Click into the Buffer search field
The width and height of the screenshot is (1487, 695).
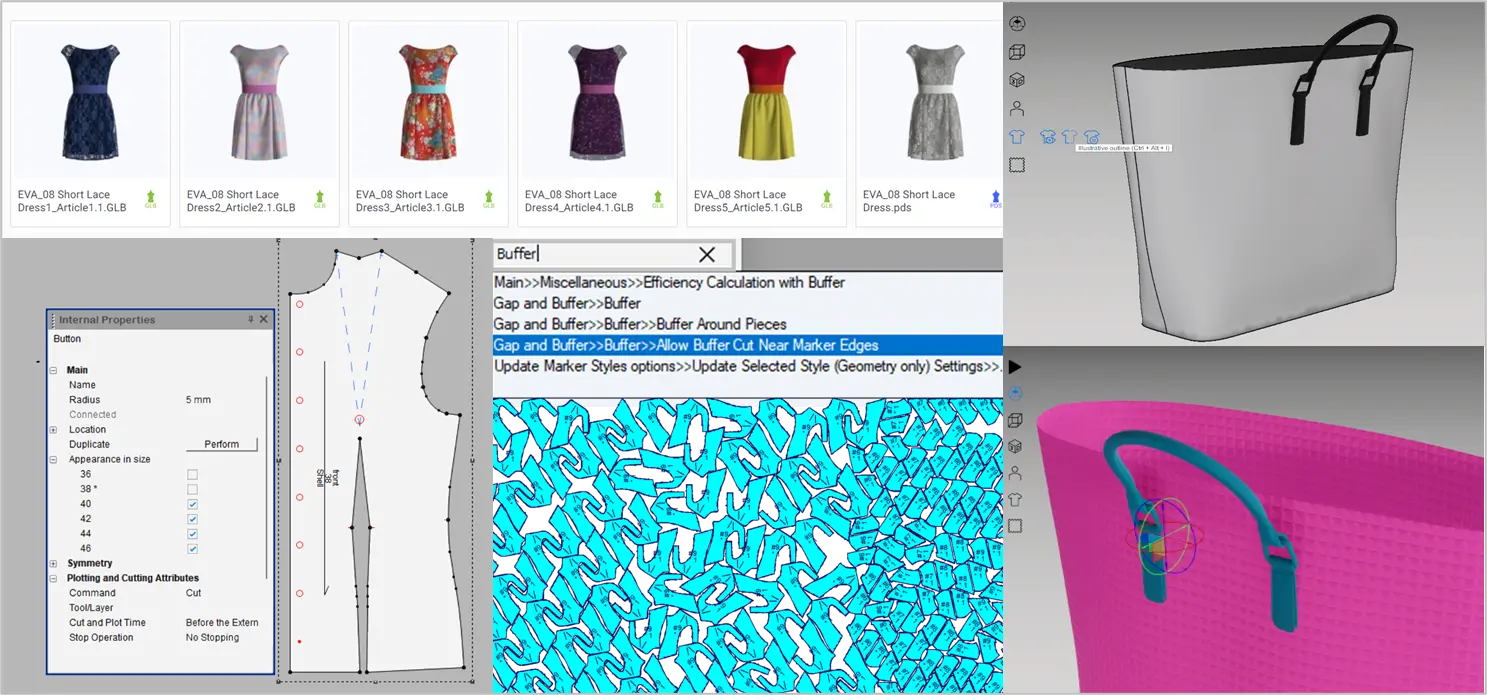click(x=600, y=254)
